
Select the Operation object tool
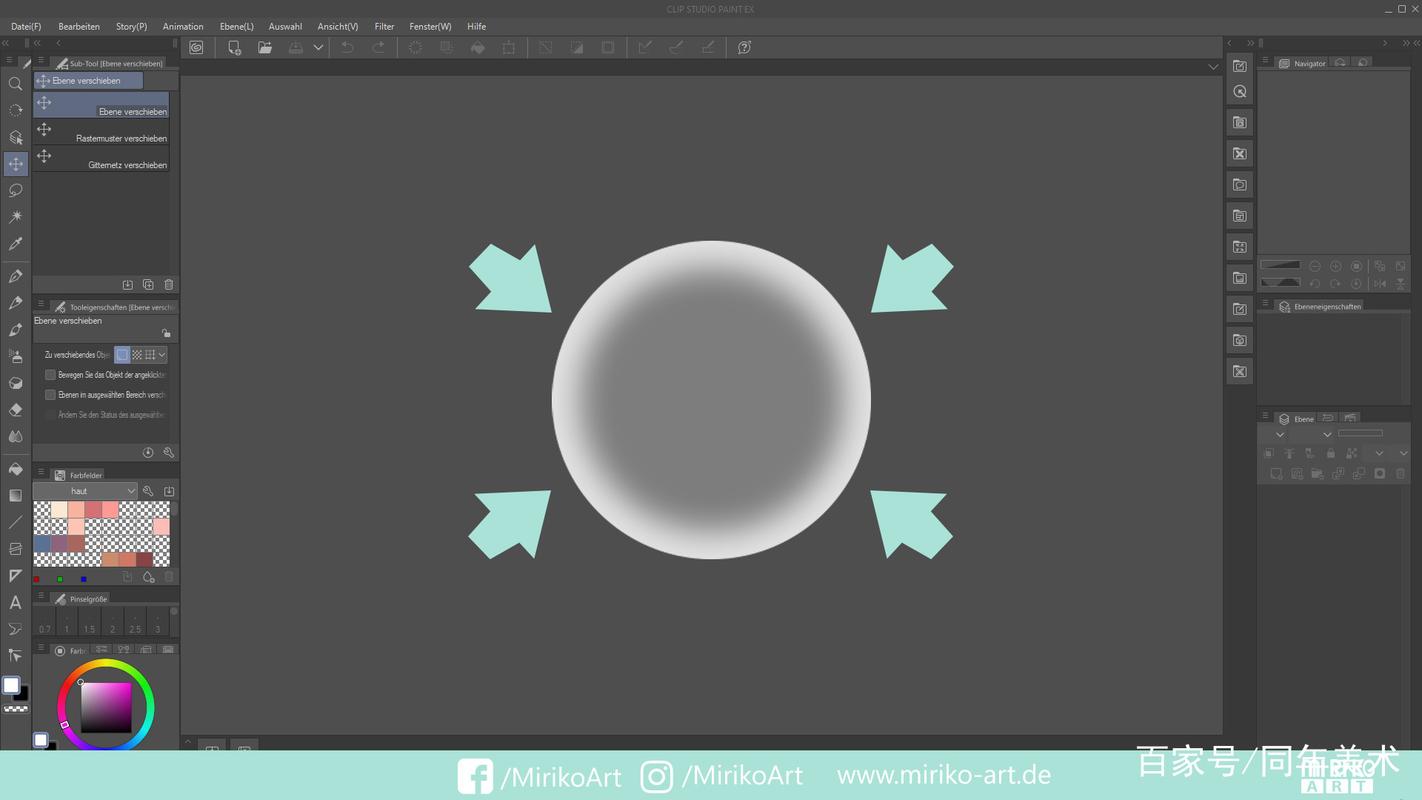15,137
